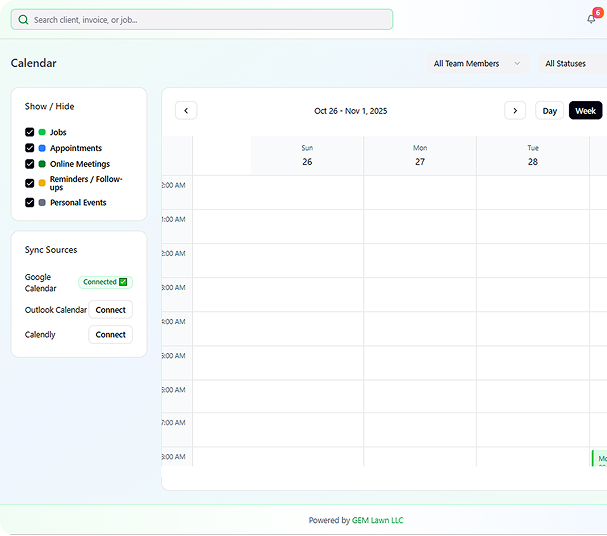This screenshot has width=607, height=536.
Task: Click the Appointments label
Action: [76, 148]
